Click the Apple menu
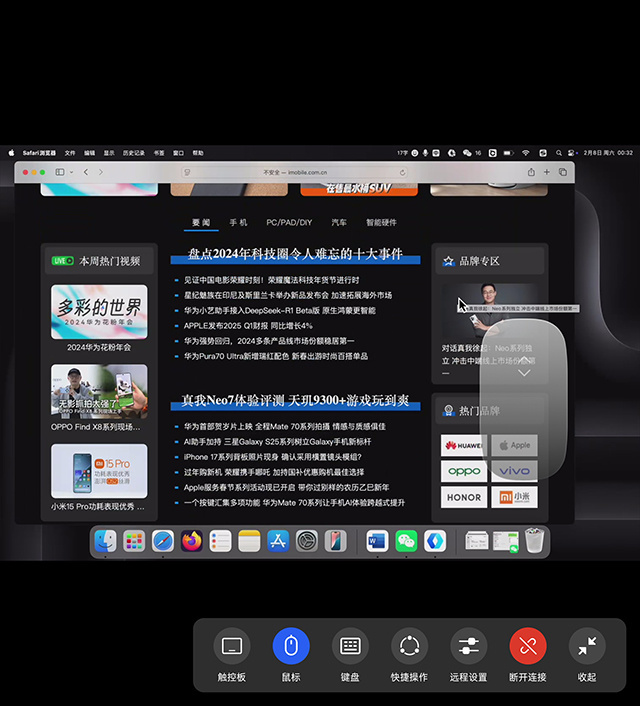This screenshot has width=640, height=706. (11, 153)
